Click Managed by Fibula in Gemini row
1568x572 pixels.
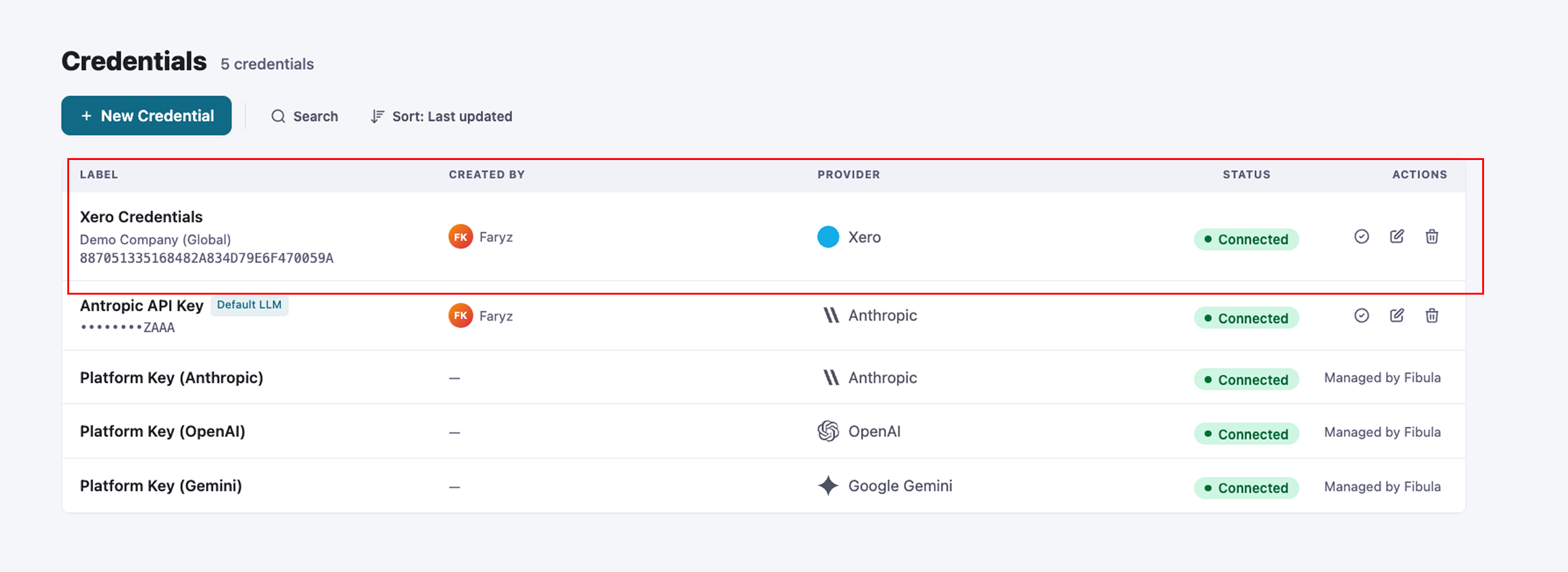click(x=1382, y=487)
